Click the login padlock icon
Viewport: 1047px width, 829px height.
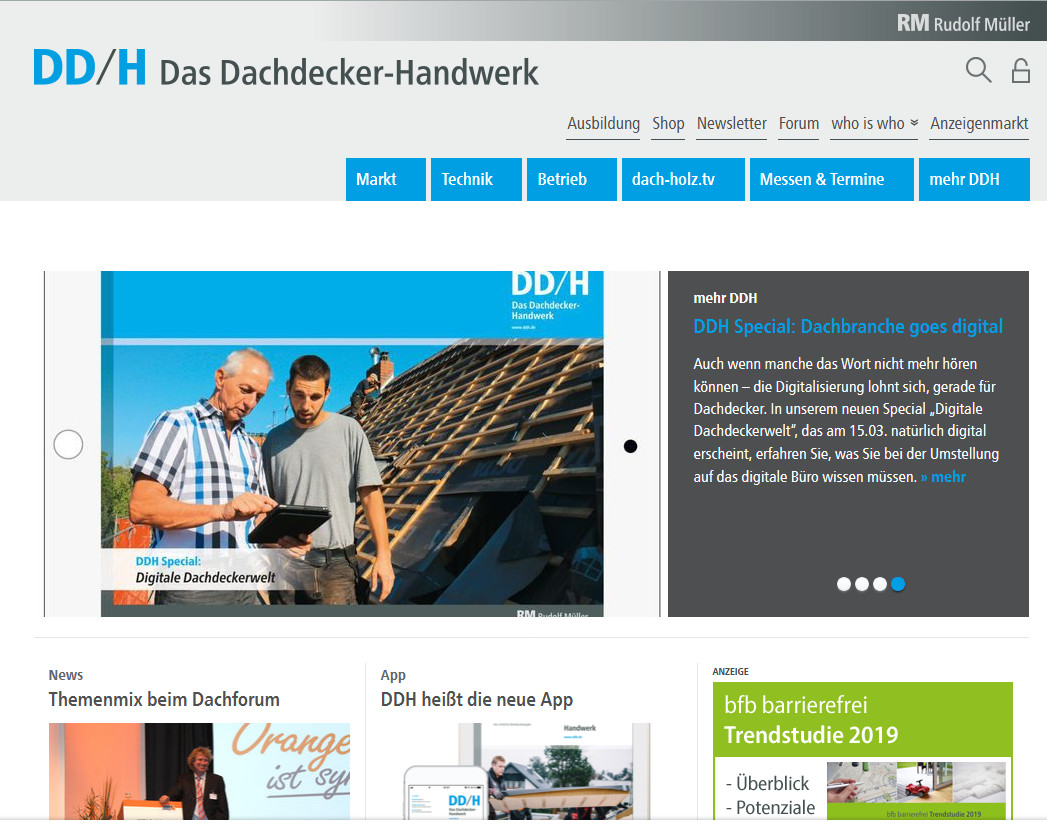(x=1020, y=70)
